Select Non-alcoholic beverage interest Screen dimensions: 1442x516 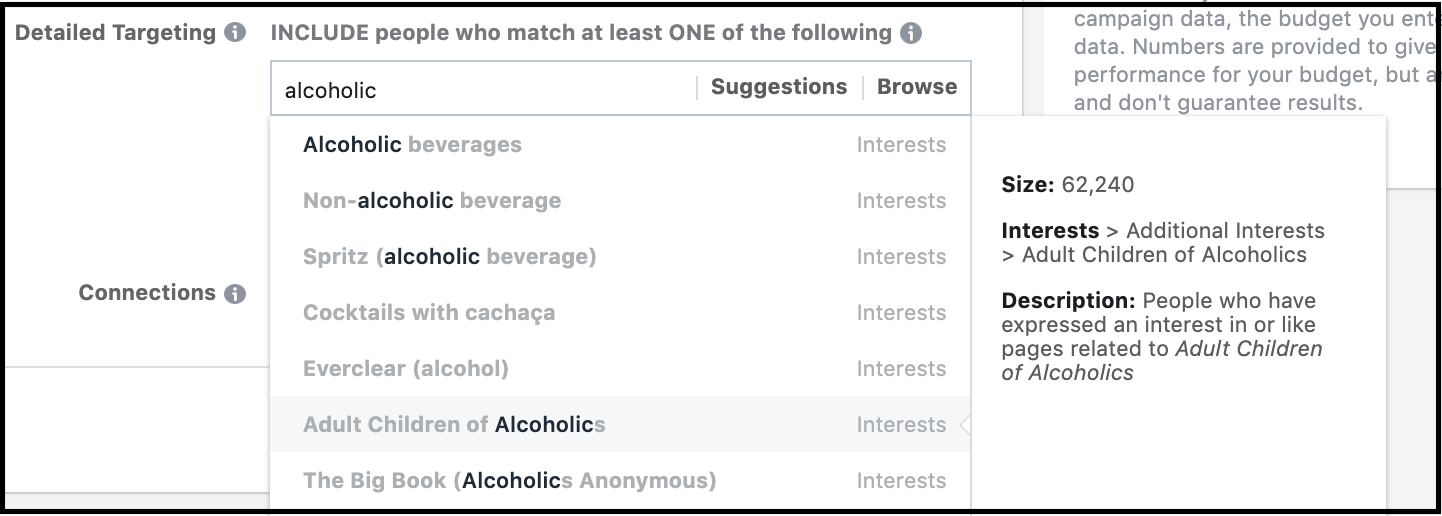620,201
